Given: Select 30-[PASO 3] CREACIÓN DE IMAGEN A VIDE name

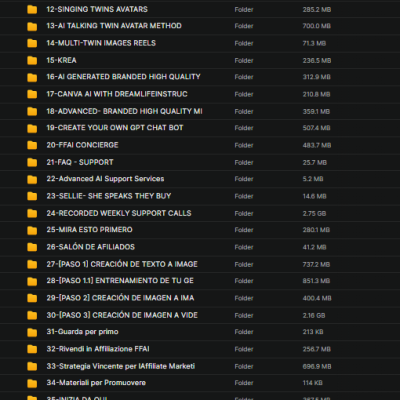Looking at the screenshot, I should [x=122, y=315].
